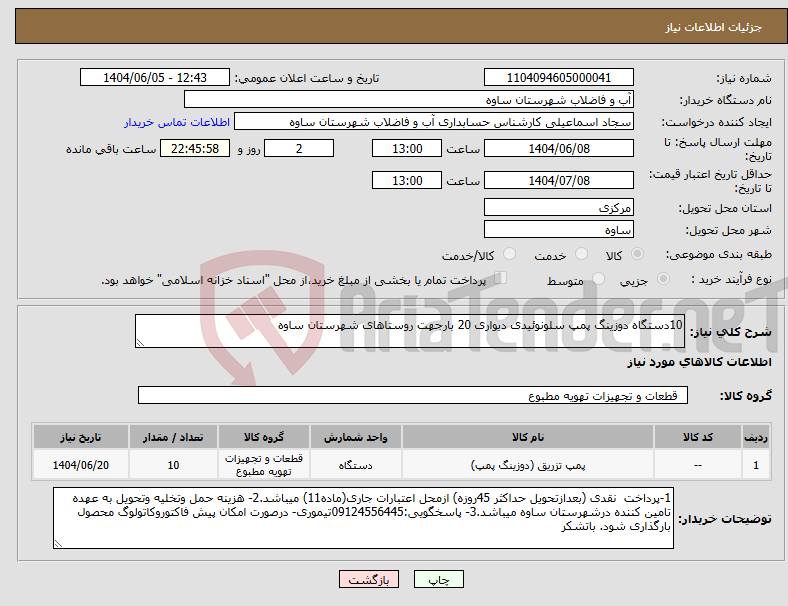Viewport: 788px width, 606px height.
Task: Click the quantity cell showing 10
Action: coord(173,465)
